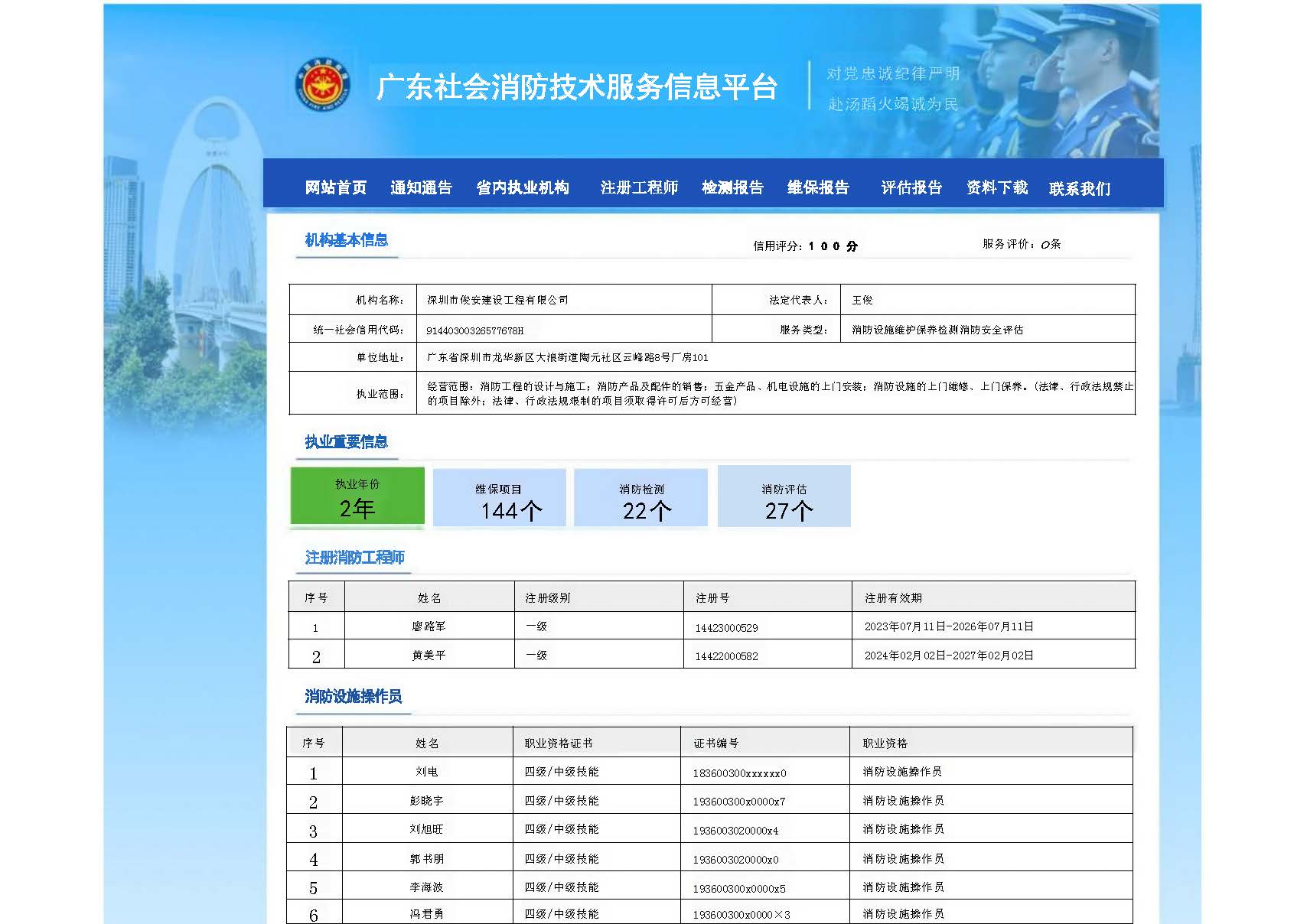Open 联系我们 nav item
This screenshot has width=1307, height=924.
(1080, 188)
